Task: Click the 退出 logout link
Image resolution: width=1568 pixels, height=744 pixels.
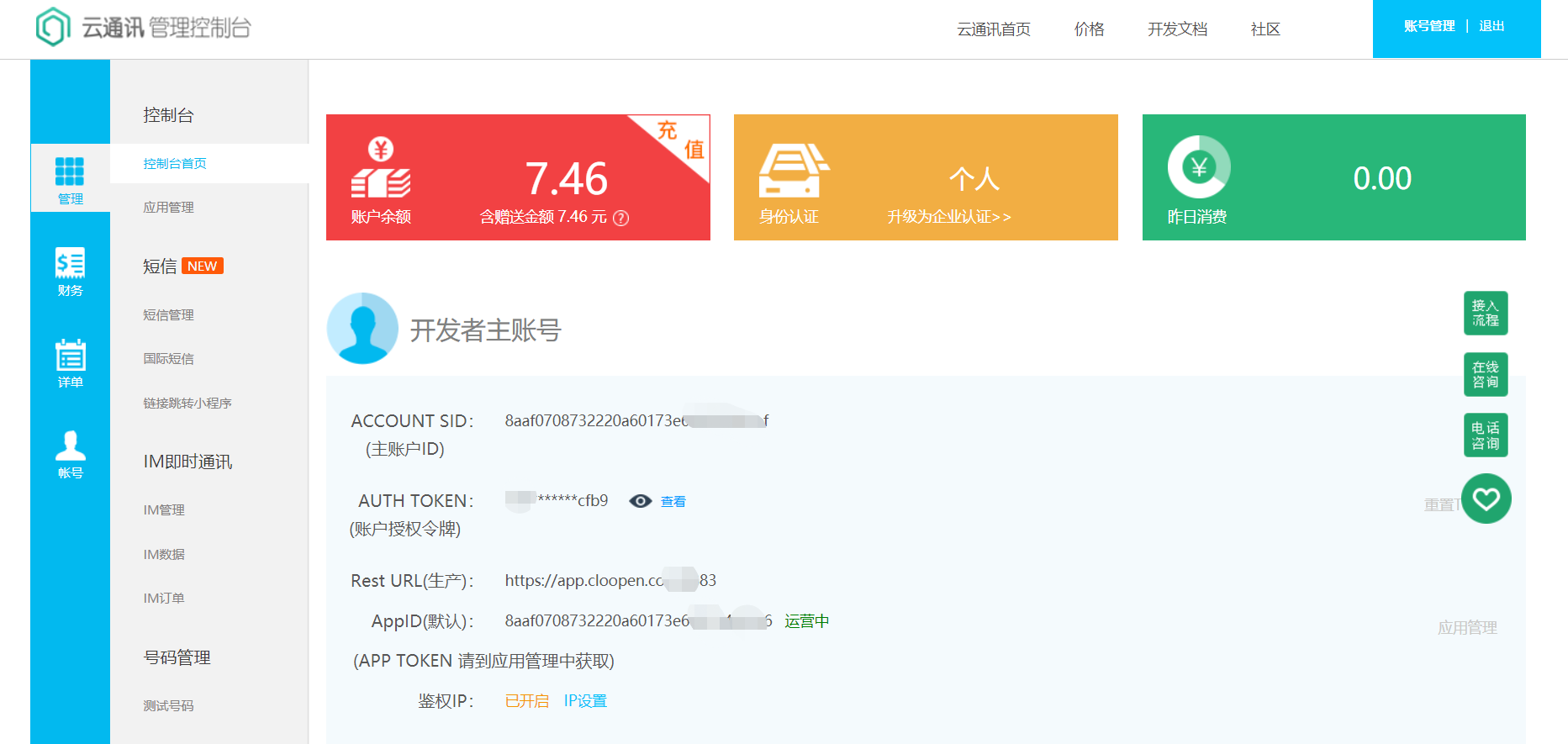Action: click(1491, 26)
